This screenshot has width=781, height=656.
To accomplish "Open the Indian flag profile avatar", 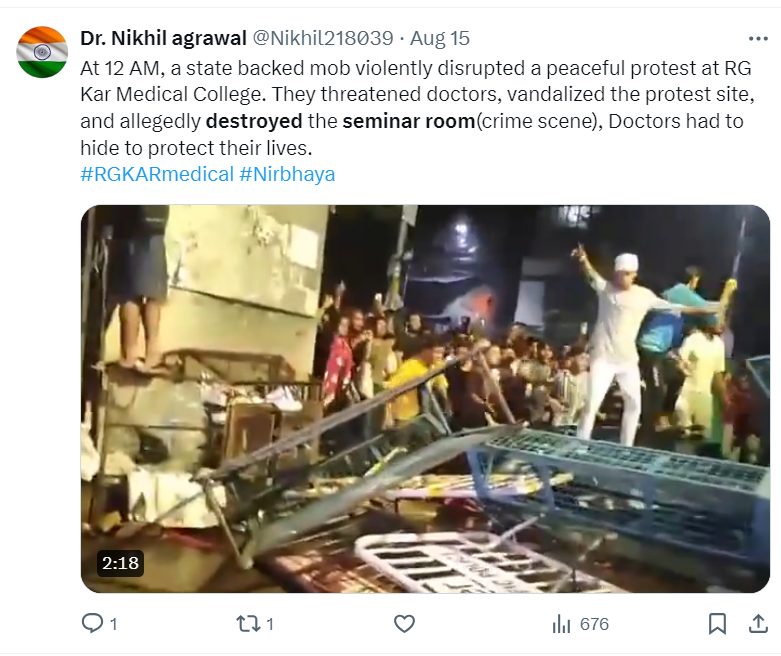I will (x=42, y=52).
